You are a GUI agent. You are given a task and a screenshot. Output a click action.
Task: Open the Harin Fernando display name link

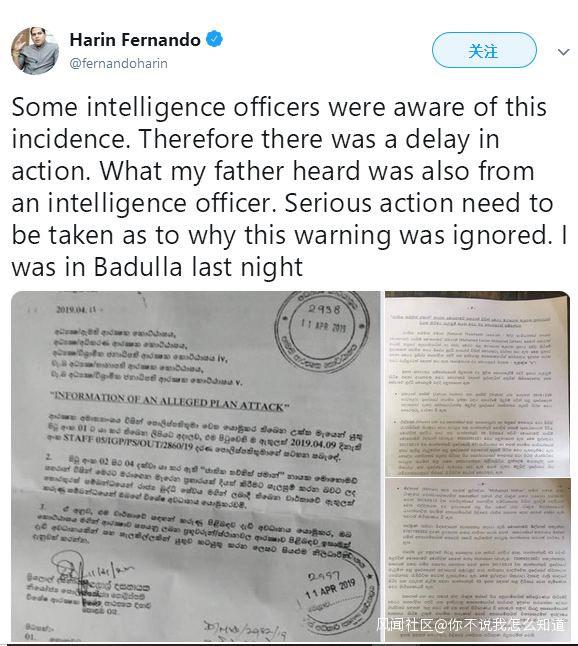click(x=135, y=40)
